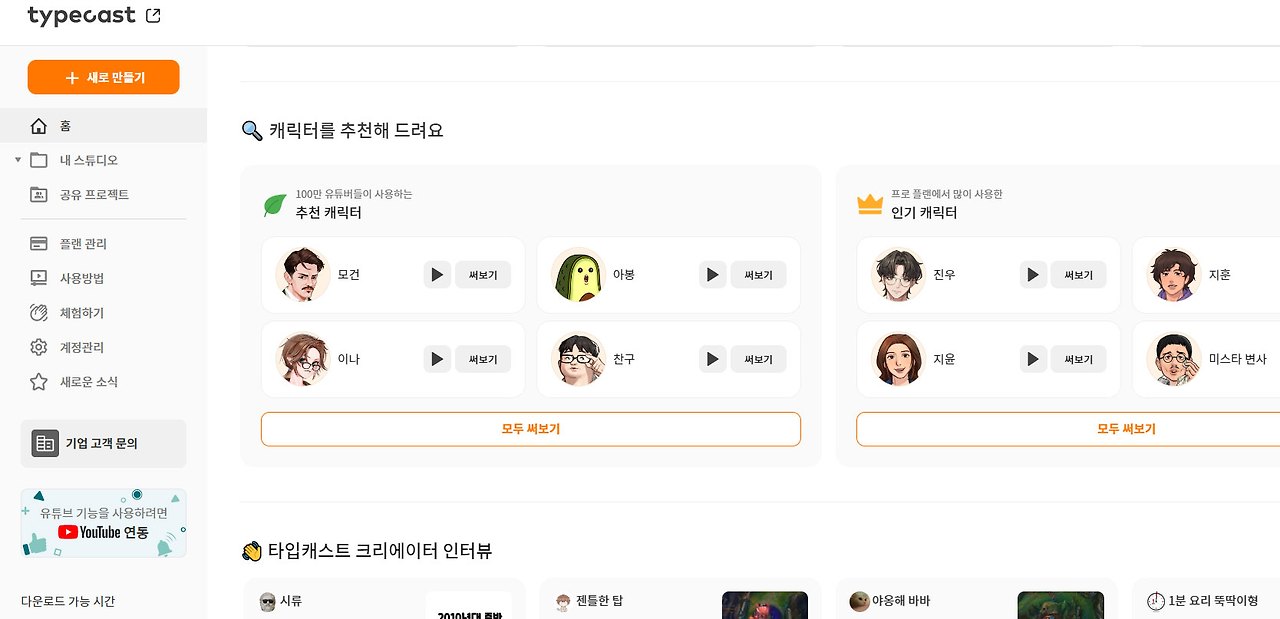Click 써보기 next to 지윤
Image resolution: width=1280 pixels, height=619 pixels.
(x=1078, y=359)
